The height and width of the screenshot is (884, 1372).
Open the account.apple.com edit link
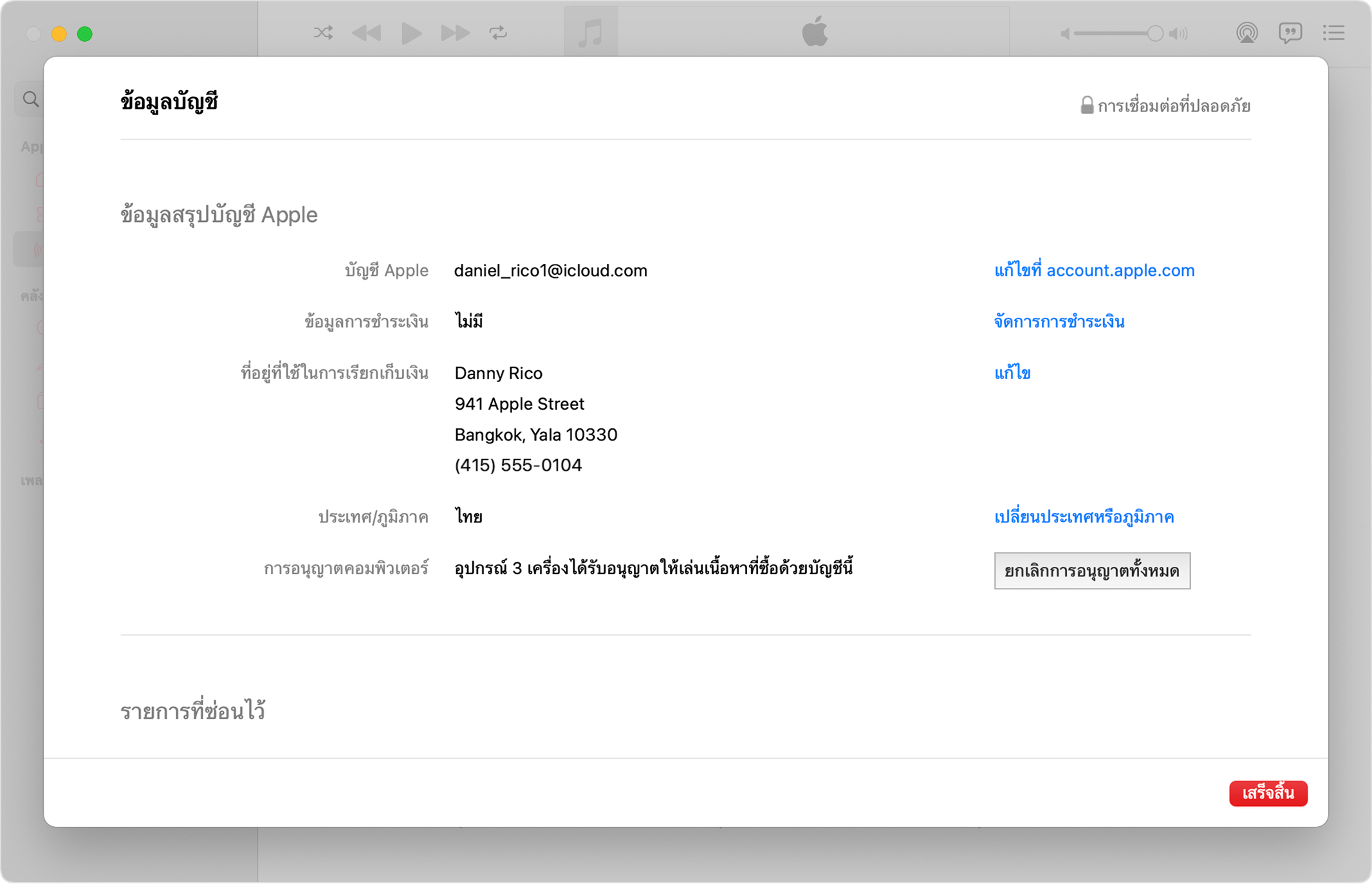pyautogui.click(x=1094, y=270)
